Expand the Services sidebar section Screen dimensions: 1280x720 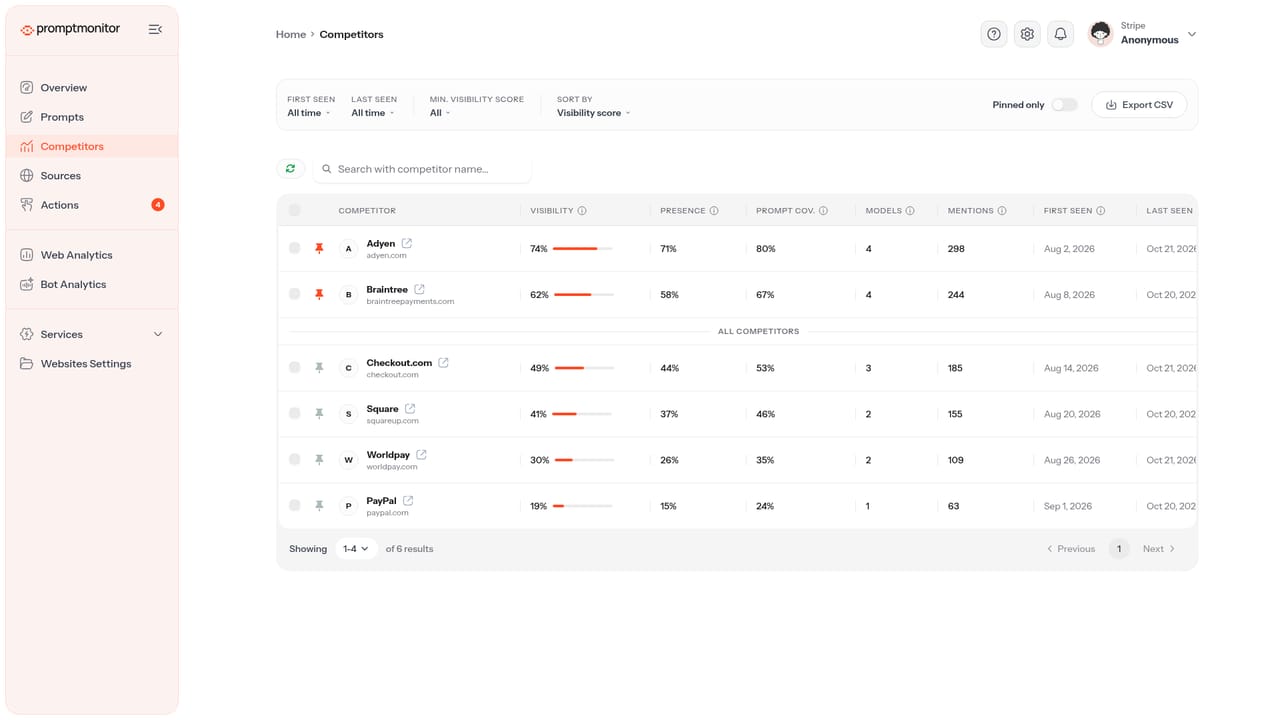click(x=92, y=334)
